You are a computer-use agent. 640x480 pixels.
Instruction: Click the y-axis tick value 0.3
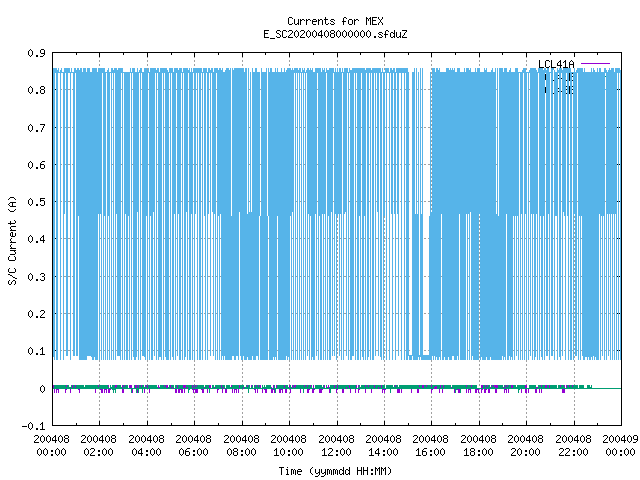point(36,277)
